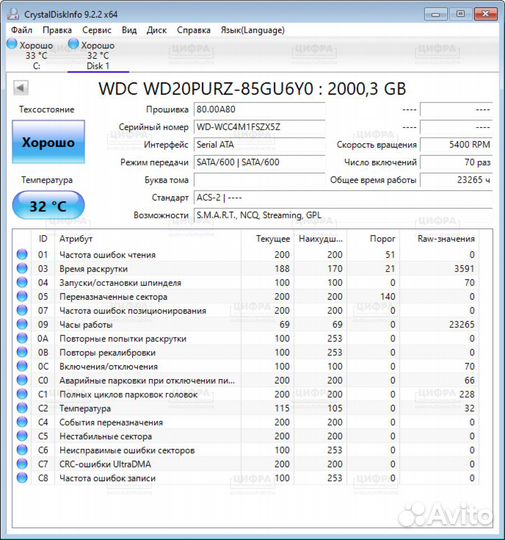The height and width of the screenshot is (540, 505).
Task: Click the rotation speed value 5400 RPM
Action: [456, 145]
